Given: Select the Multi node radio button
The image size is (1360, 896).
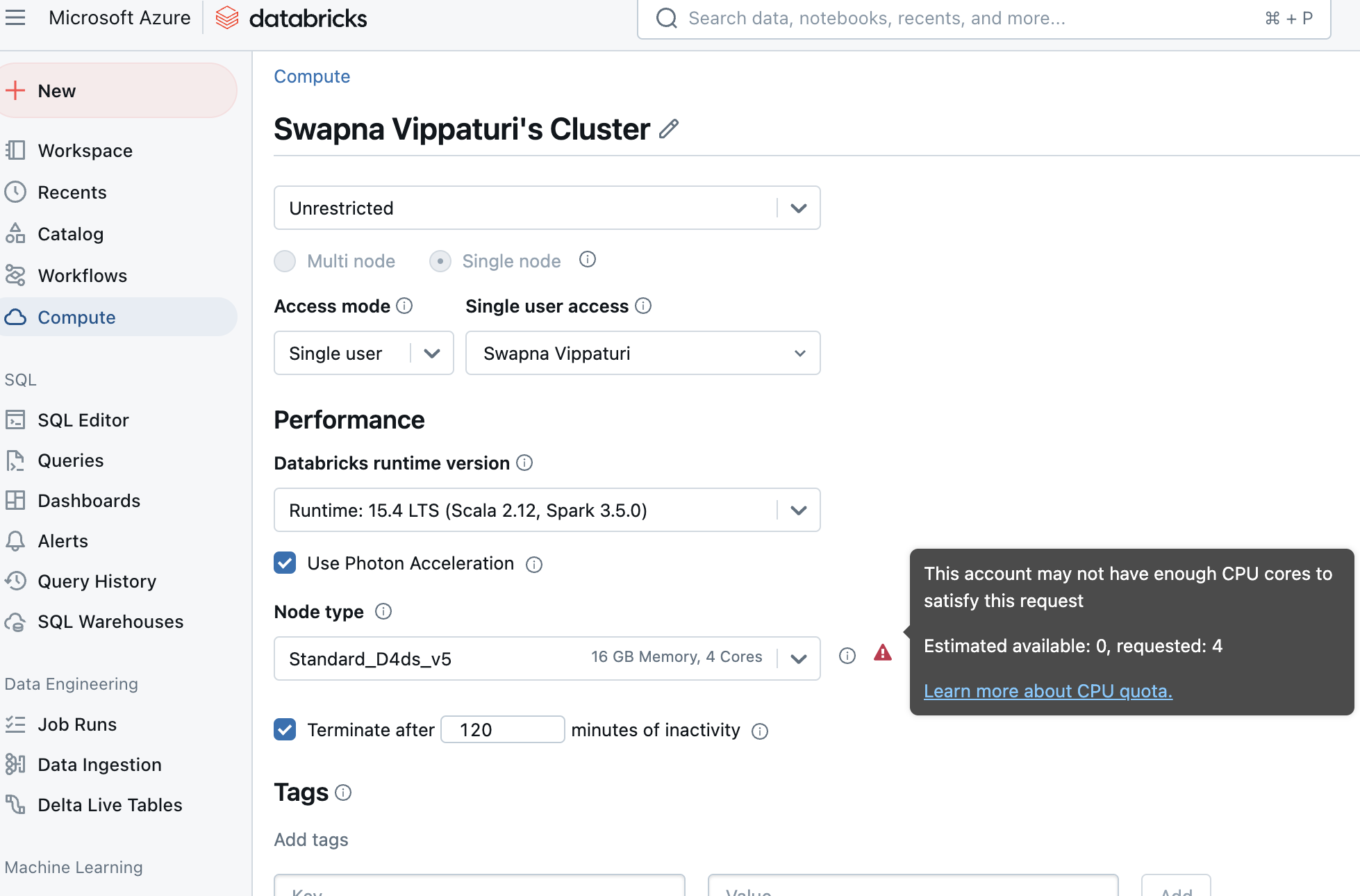Looking at the screenshot, I should click(285, 261).
